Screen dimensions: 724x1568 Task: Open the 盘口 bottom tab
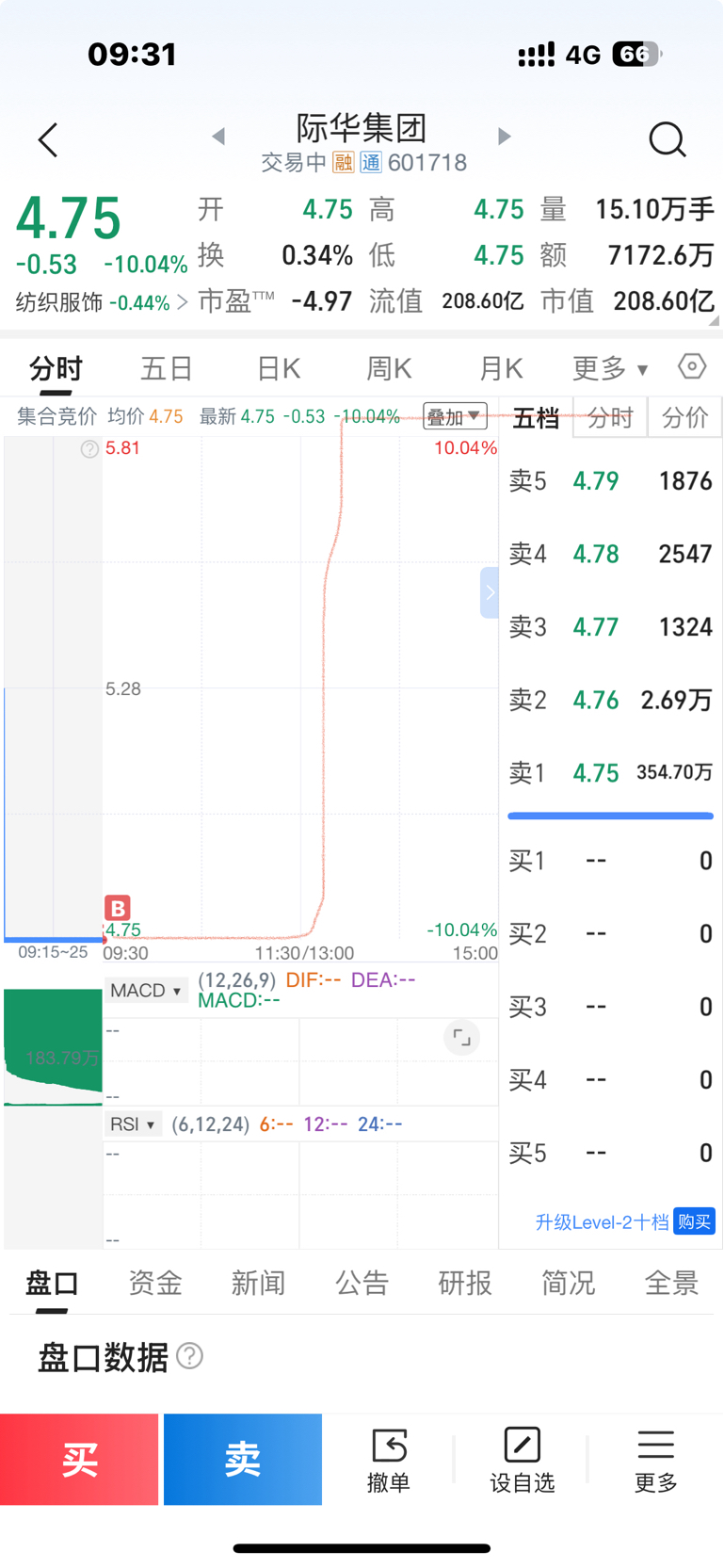click(52, 1283)
